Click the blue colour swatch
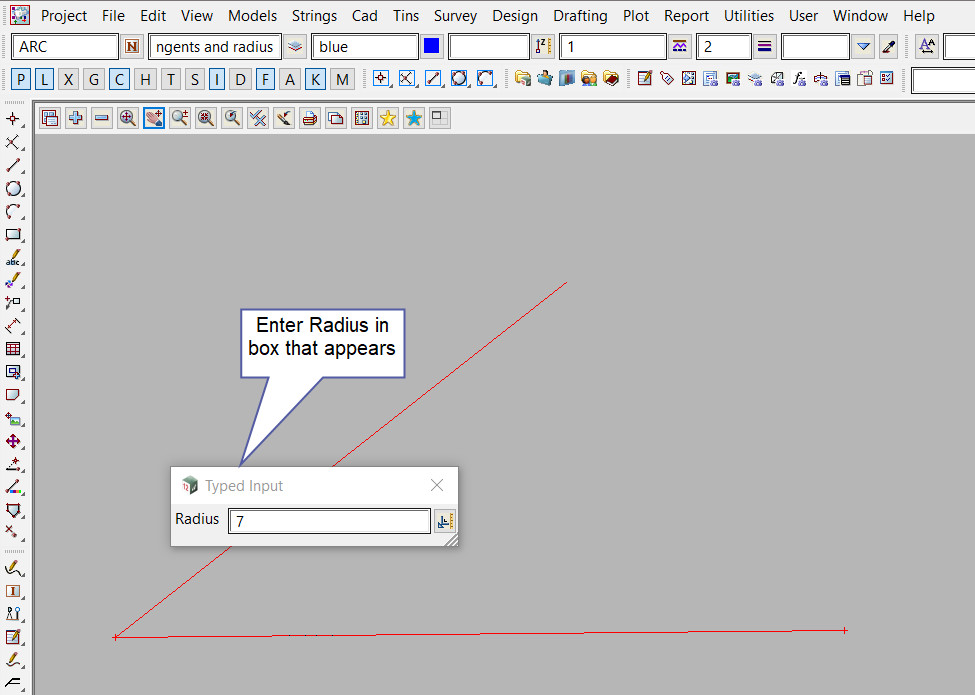 coord(432,47)
